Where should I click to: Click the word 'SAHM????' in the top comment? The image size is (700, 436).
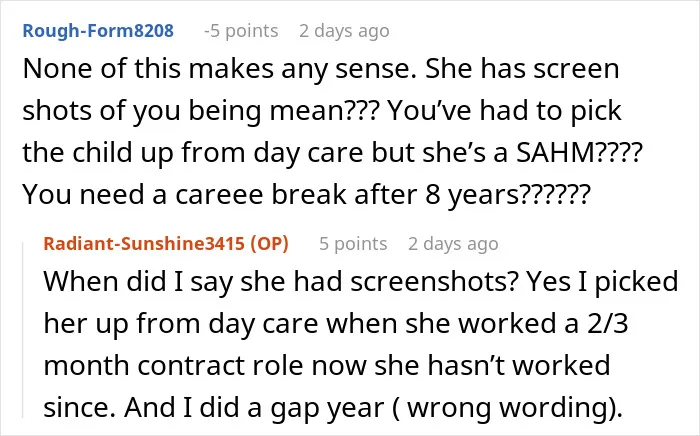tap(579, 153)
